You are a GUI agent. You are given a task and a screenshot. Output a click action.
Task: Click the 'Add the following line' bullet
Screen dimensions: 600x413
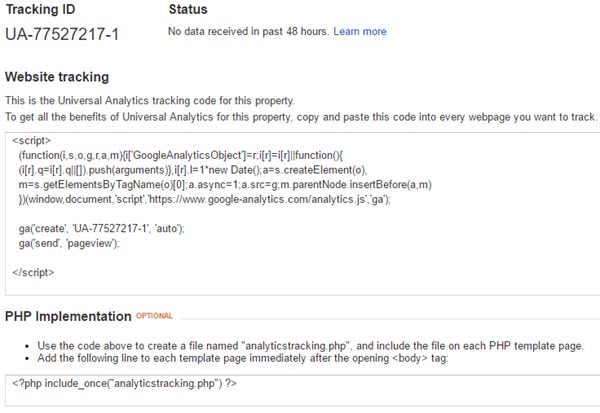click(243, 358)
